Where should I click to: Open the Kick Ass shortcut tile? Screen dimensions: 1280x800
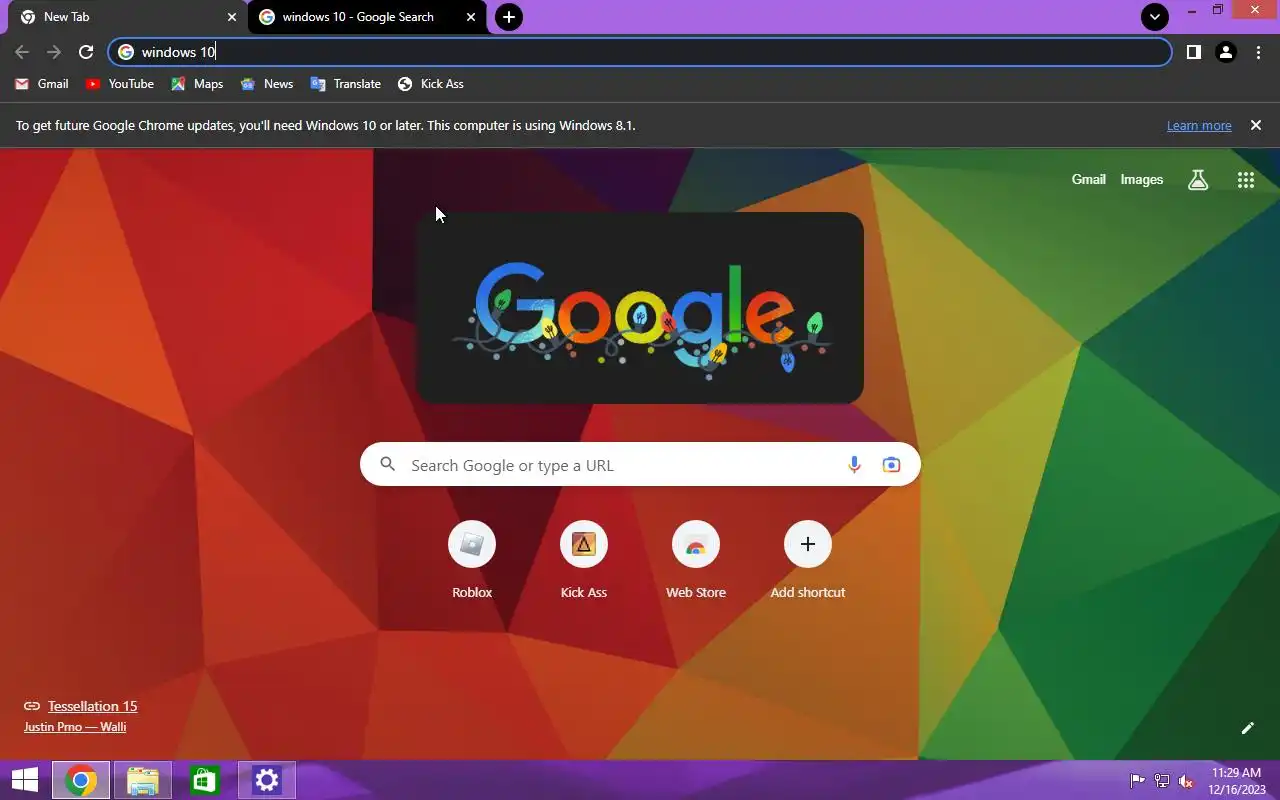pos(584,560)
